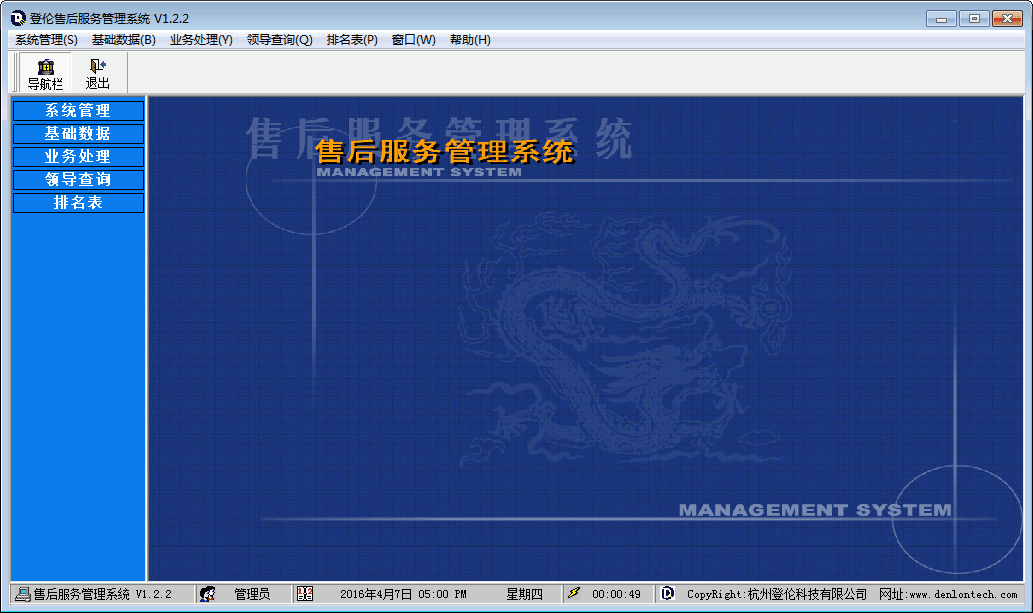Open the 窗口(W) menu
This screenshot has width=1033, height=613.
pyautogui.click(x=413, y=40)
